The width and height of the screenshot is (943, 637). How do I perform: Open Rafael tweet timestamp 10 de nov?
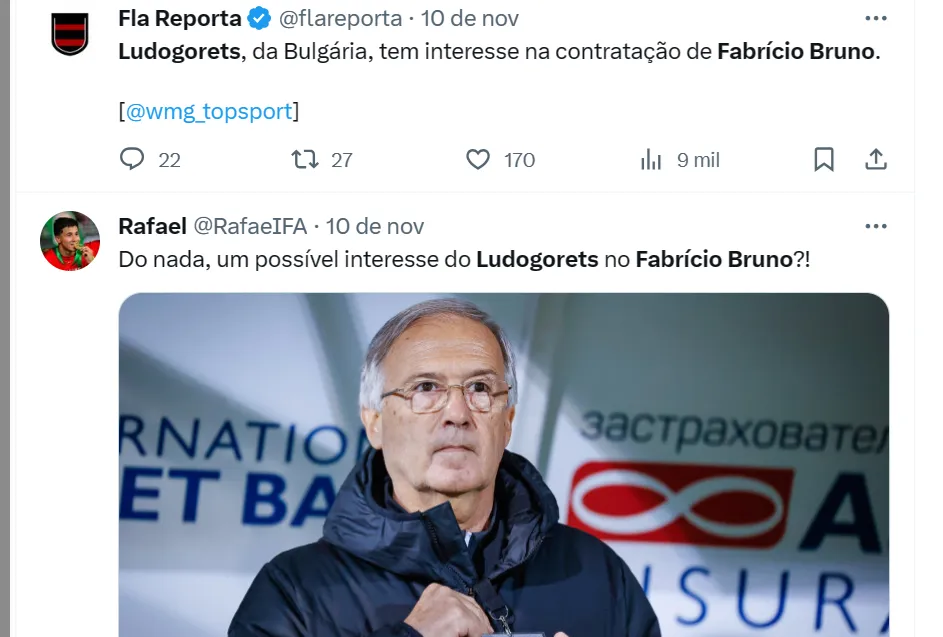(x=375, y=226)
